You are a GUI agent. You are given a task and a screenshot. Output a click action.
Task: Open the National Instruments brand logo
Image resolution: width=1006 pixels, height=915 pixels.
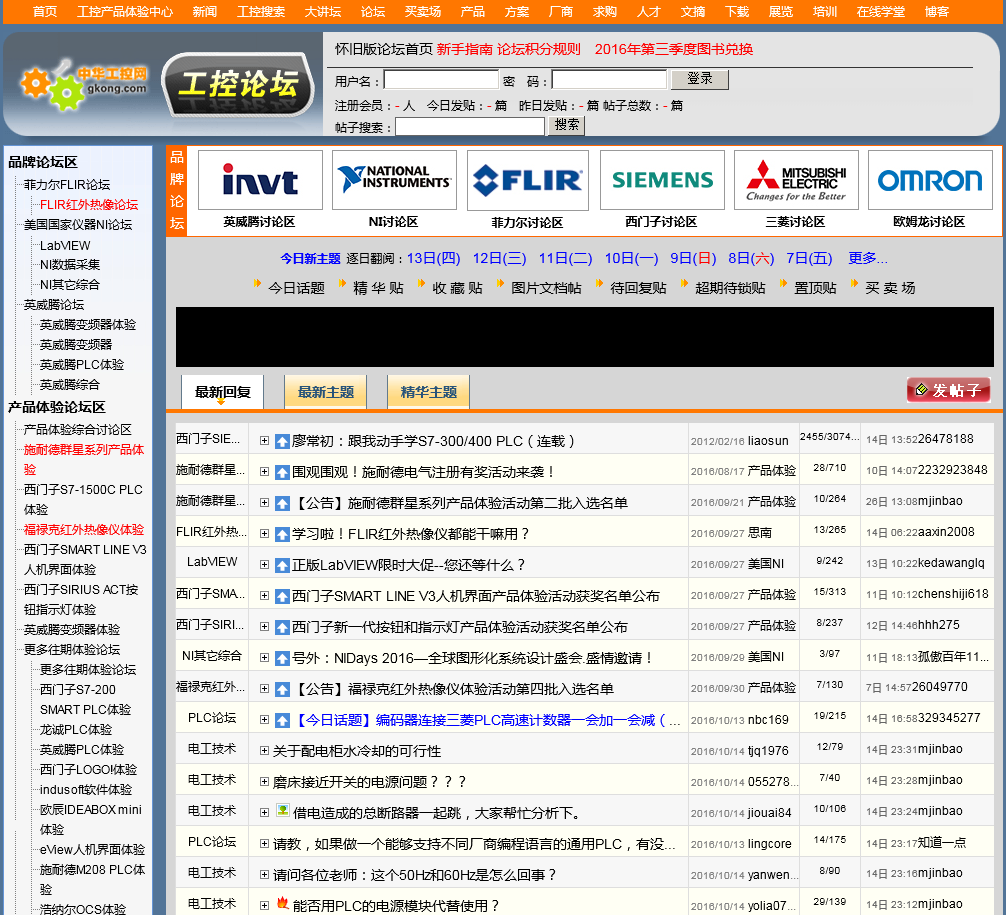[x=394, y=180]
